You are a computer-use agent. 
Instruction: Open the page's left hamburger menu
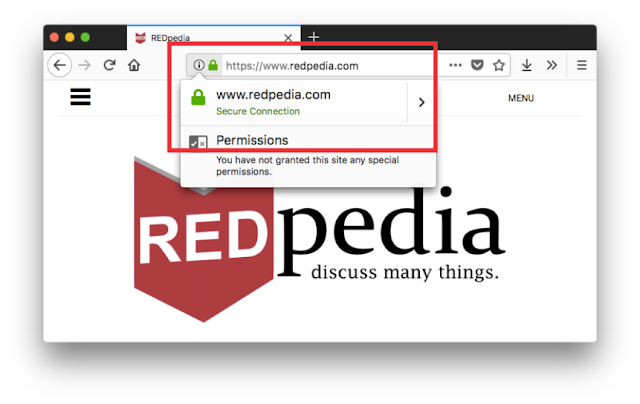pyautogui.click(x=80, y=97)
